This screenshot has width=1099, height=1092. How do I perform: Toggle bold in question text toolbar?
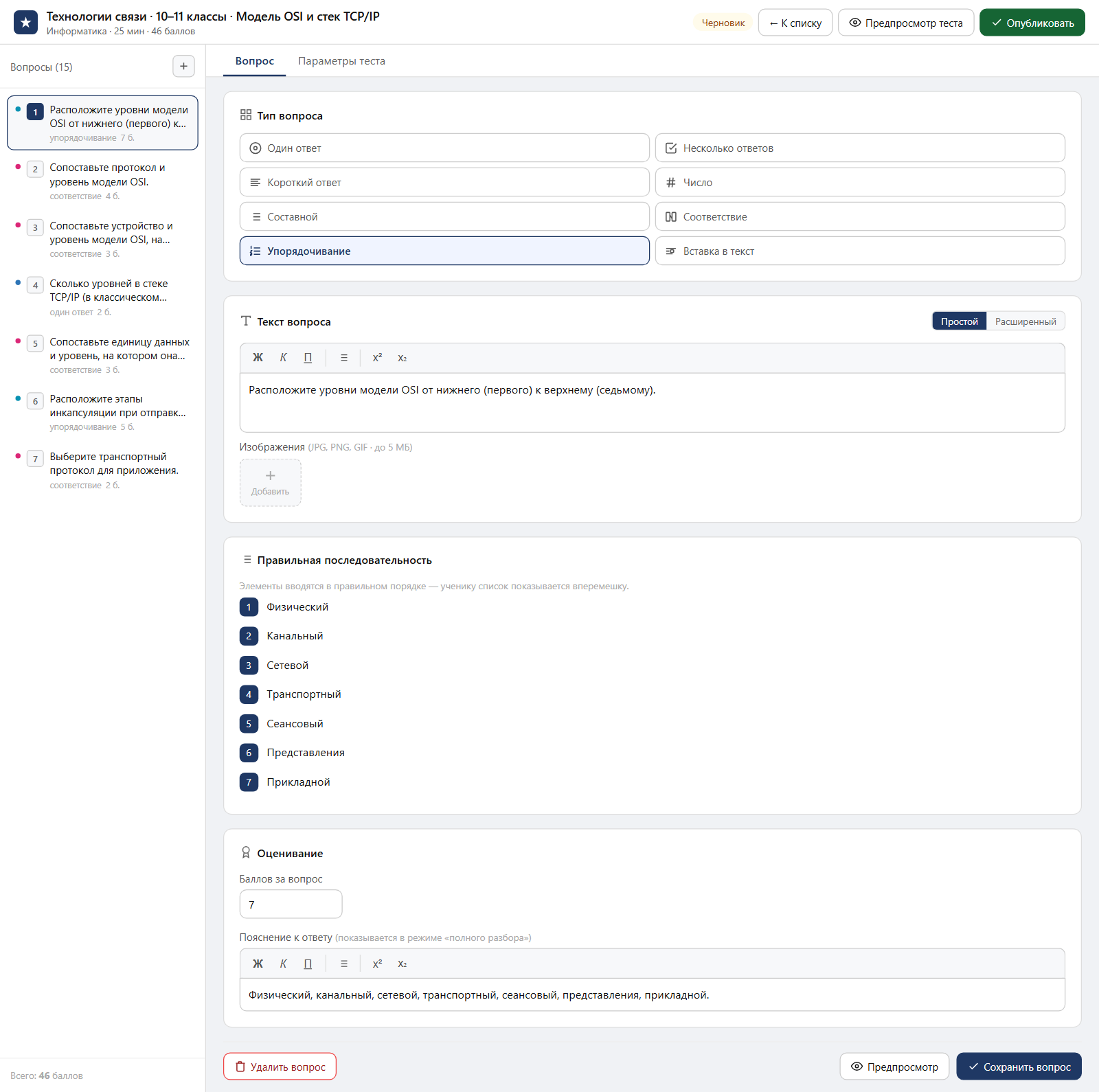coord(258,358)
